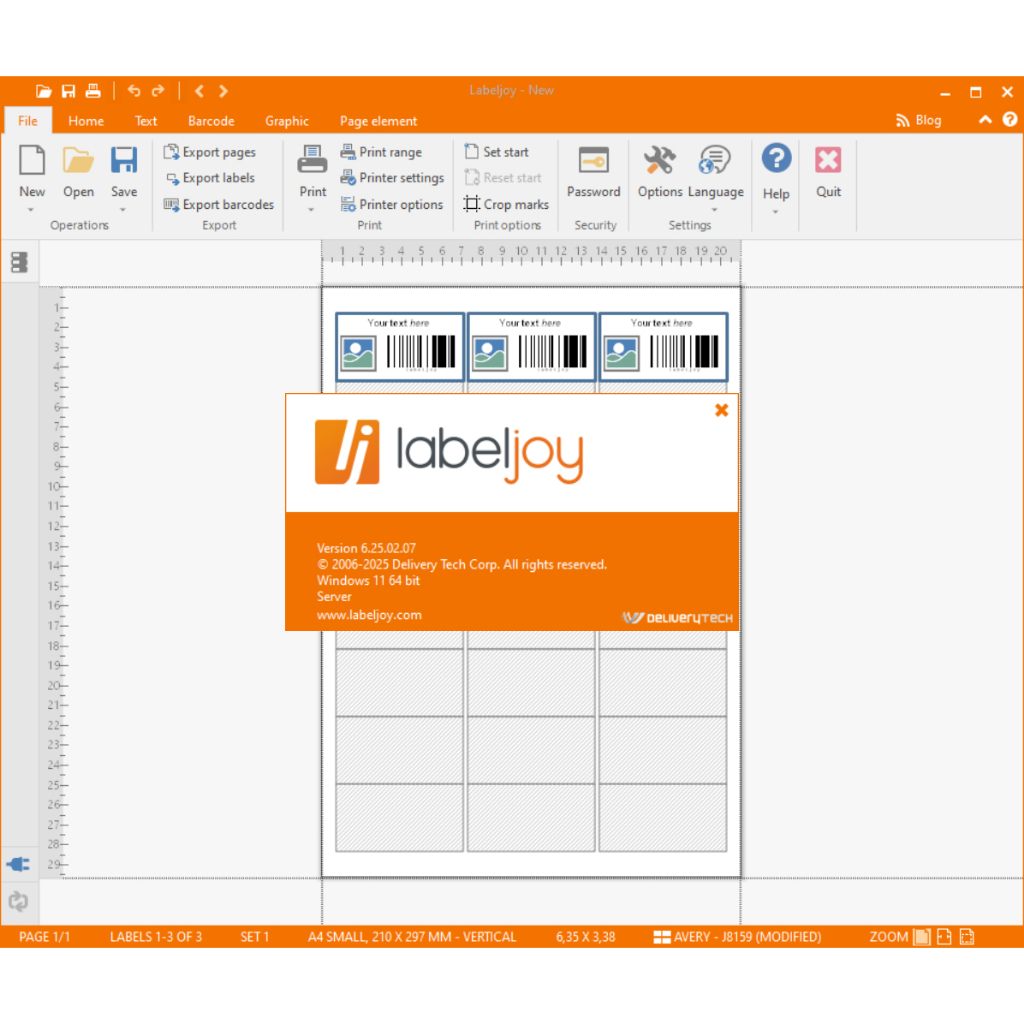Expand the New document dropdown arrow
The image size is (1024, 1024).
[31, 210]
